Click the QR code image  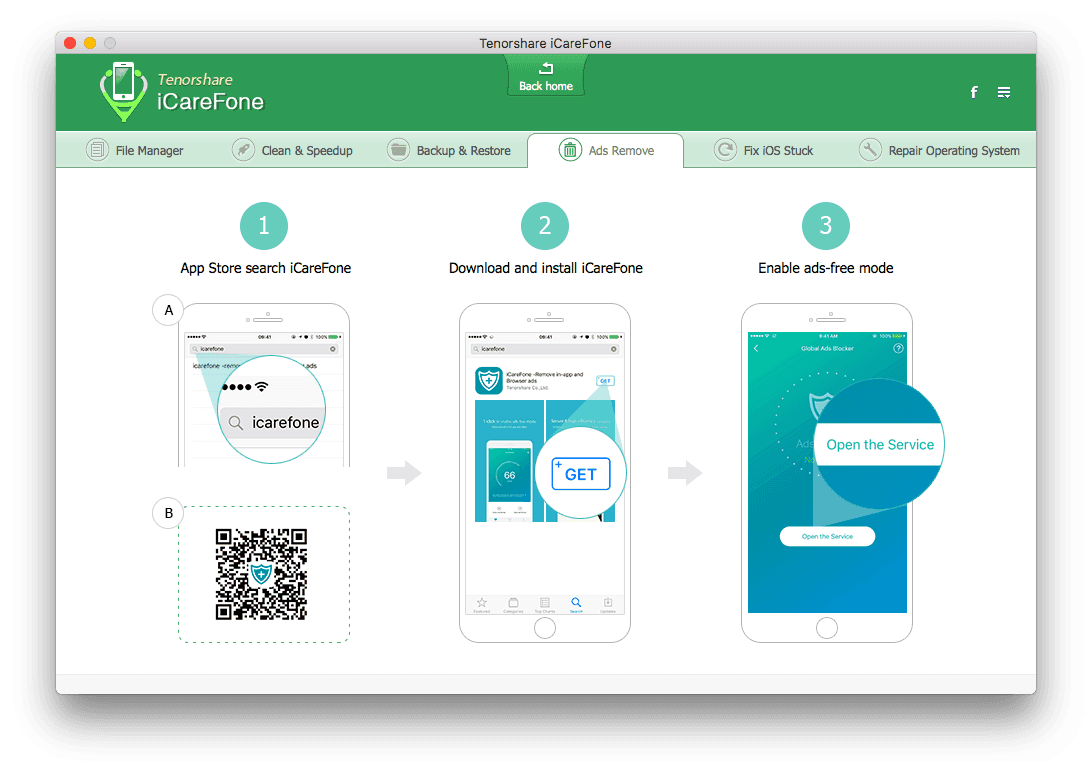click(261, 574)
